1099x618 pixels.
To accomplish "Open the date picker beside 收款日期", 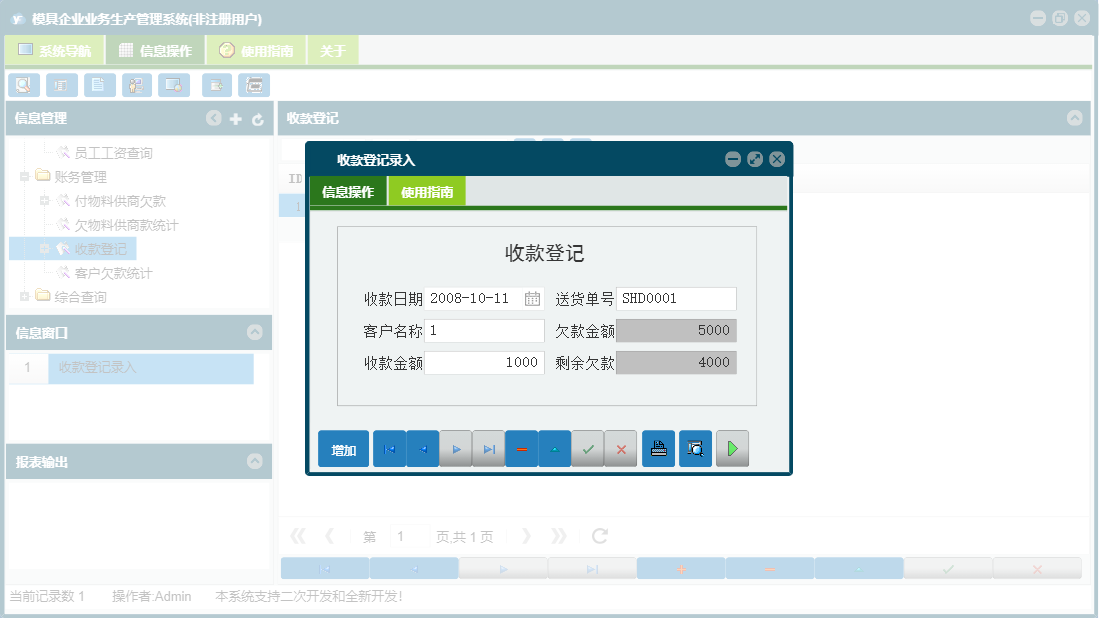I will pos(534,298).
